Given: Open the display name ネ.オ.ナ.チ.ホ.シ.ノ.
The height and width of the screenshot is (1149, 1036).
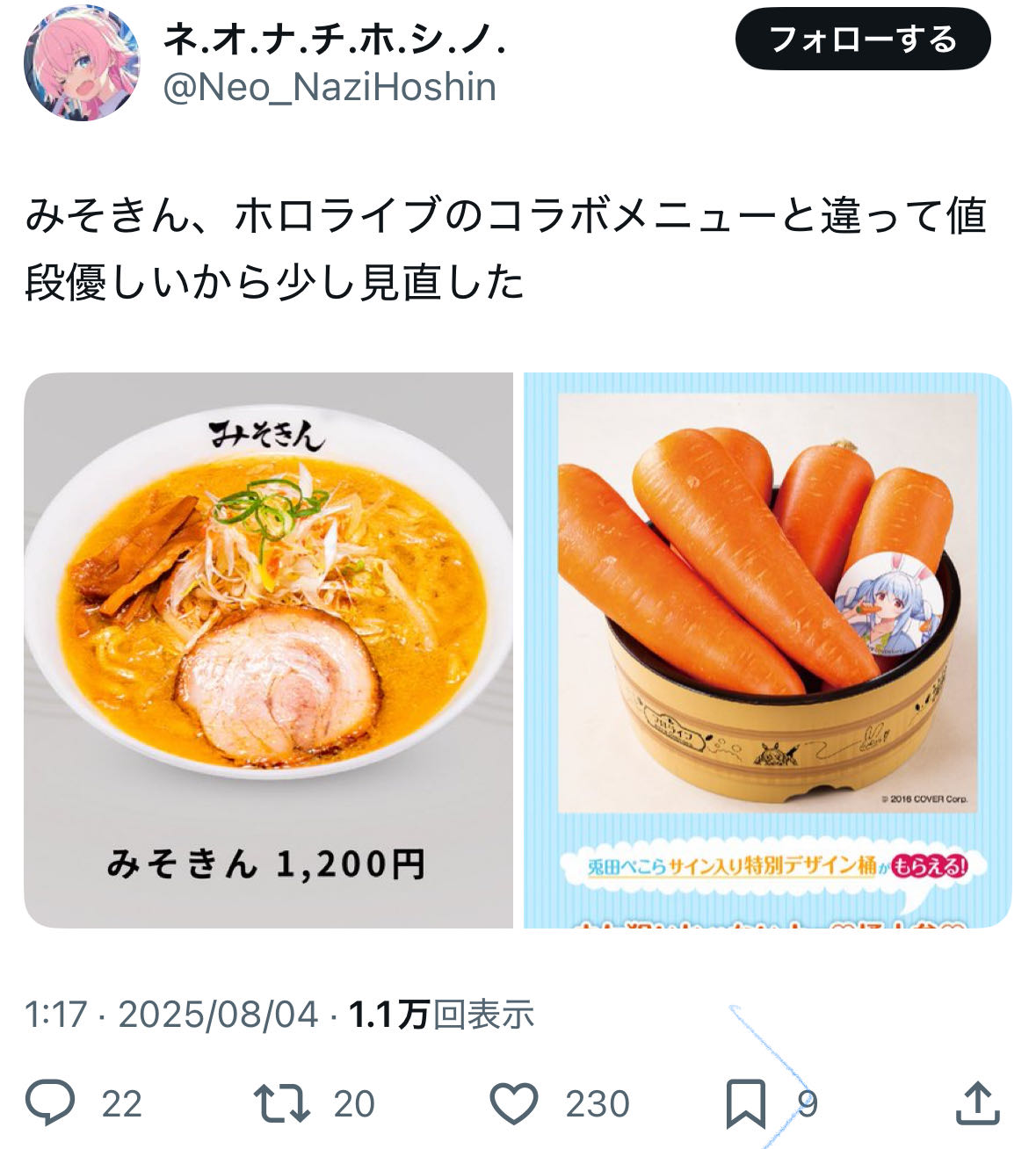Looking at the screenshot, I should [335, 39].
